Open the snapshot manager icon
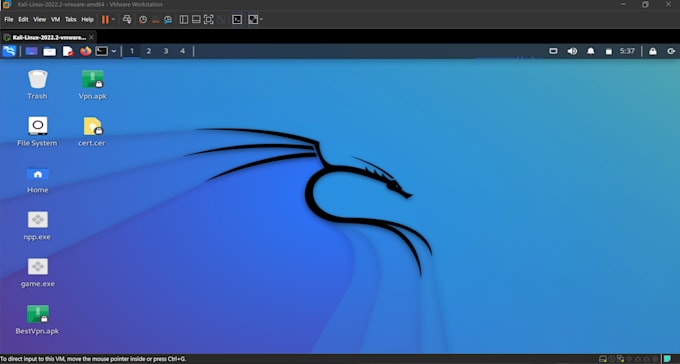 (168, 20)
